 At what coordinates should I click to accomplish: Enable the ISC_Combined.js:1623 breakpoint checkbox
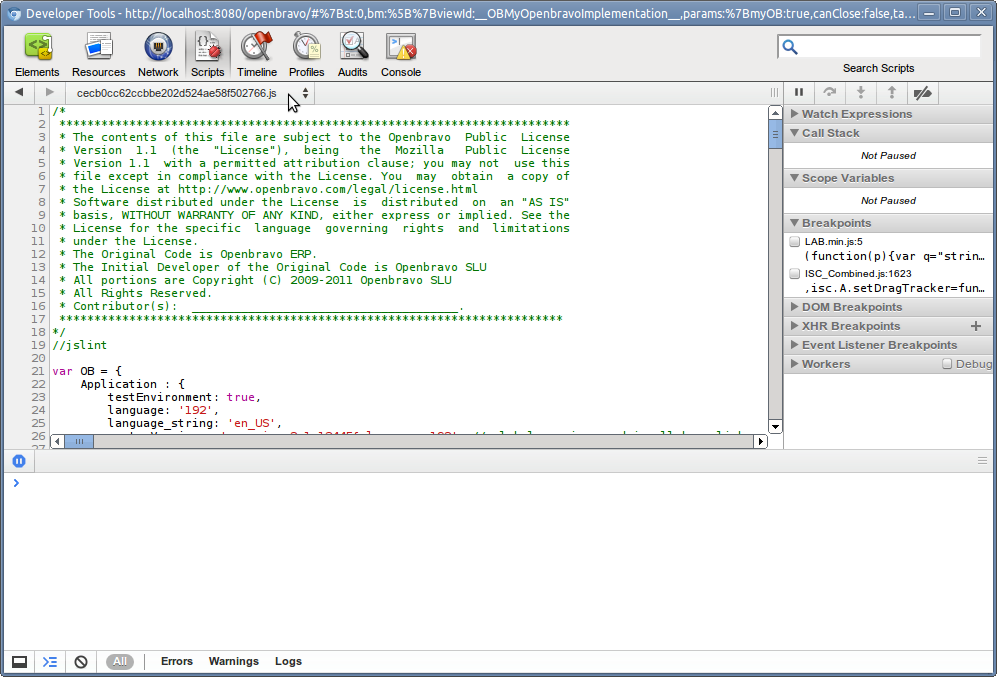pos(794,273)
